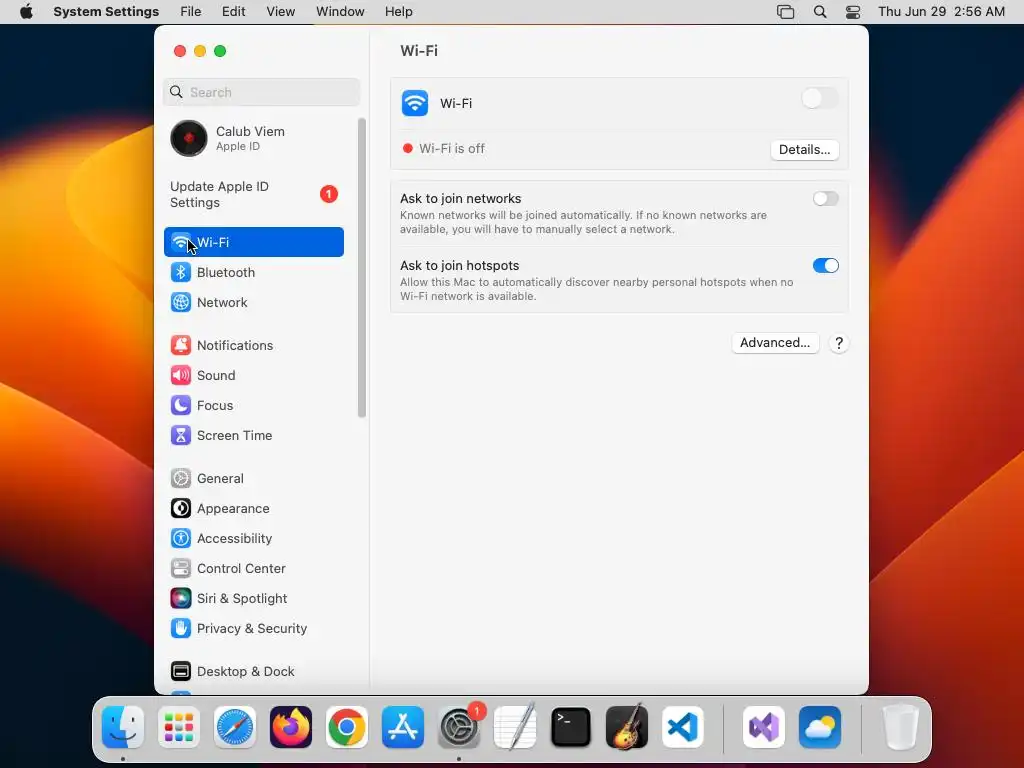Open Launchpad in the Dock
The height and width of the screenshot is (768, 1024).
[x=179, y=727]
